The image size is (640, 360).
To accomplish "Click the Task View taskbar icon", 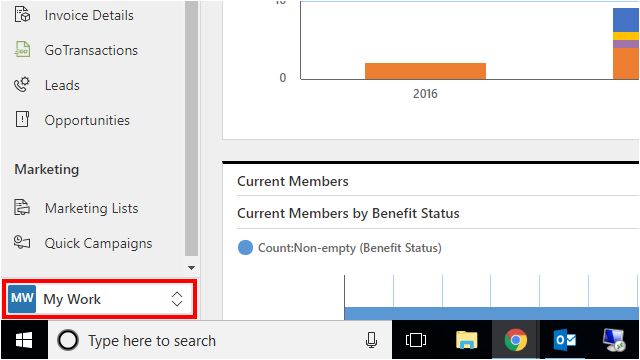I will (416, 340).
